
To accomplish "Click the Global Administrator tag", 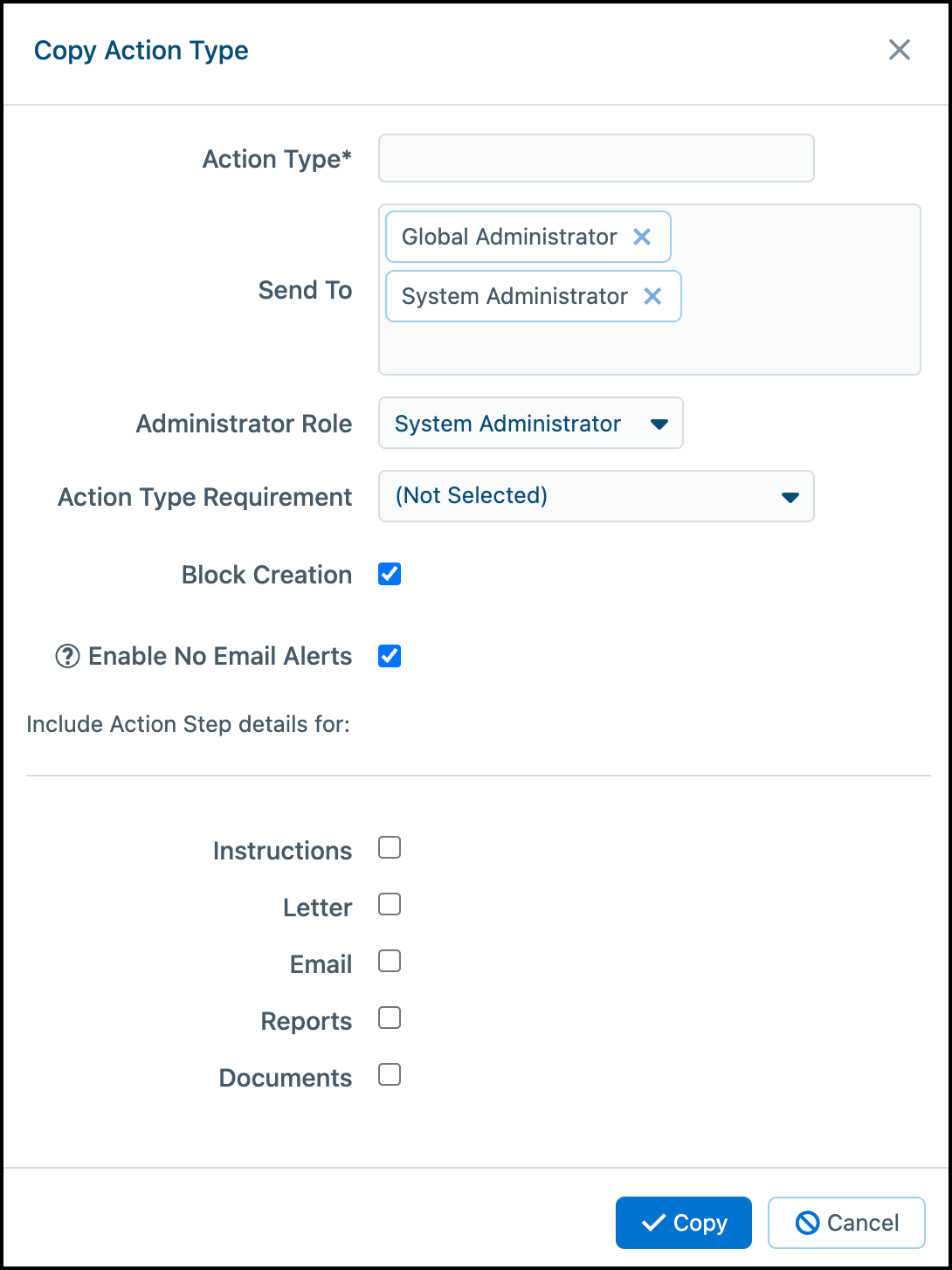I will coord(509,237).
